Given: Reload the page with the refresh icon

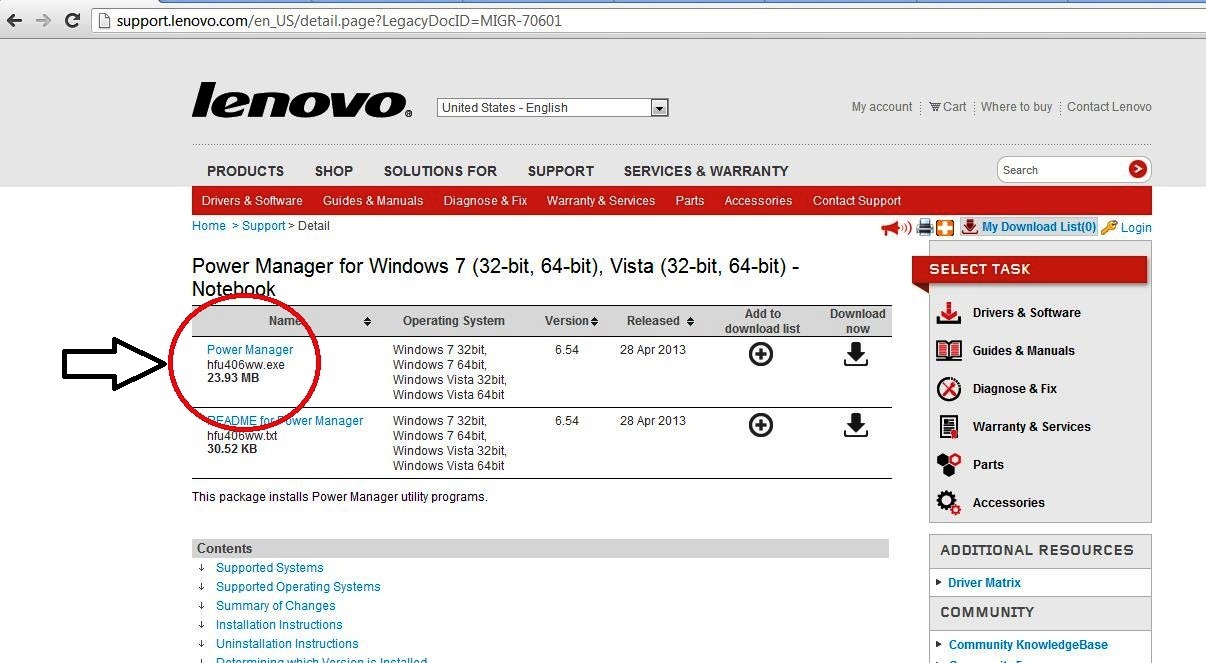Looking at the screenshot, I should (x=72, y=21).
